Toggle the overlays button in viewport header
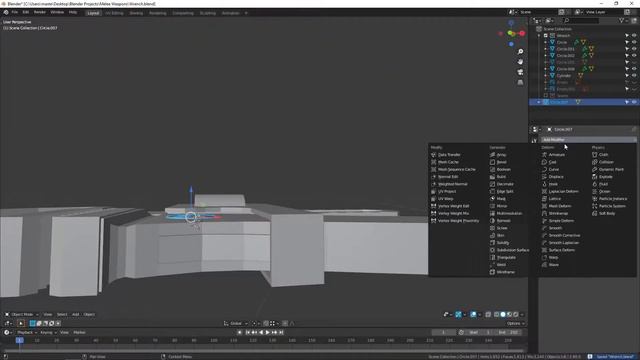This screenshot has width=640, height=360. [x=473, y=314]
